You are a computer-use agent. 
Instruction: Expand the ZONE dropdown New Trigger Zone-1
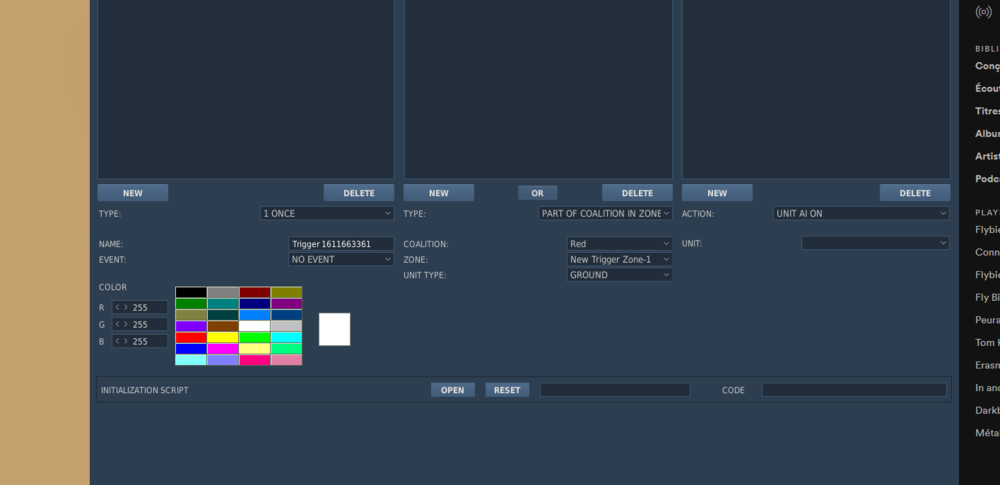619,259
